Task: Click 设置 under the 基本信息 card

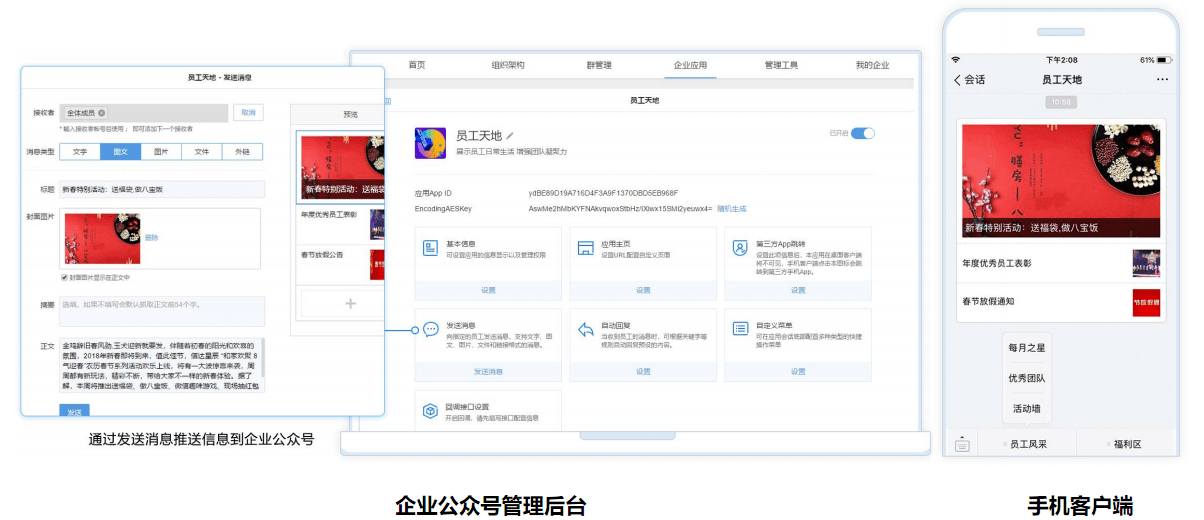Action: click(488, 290)
